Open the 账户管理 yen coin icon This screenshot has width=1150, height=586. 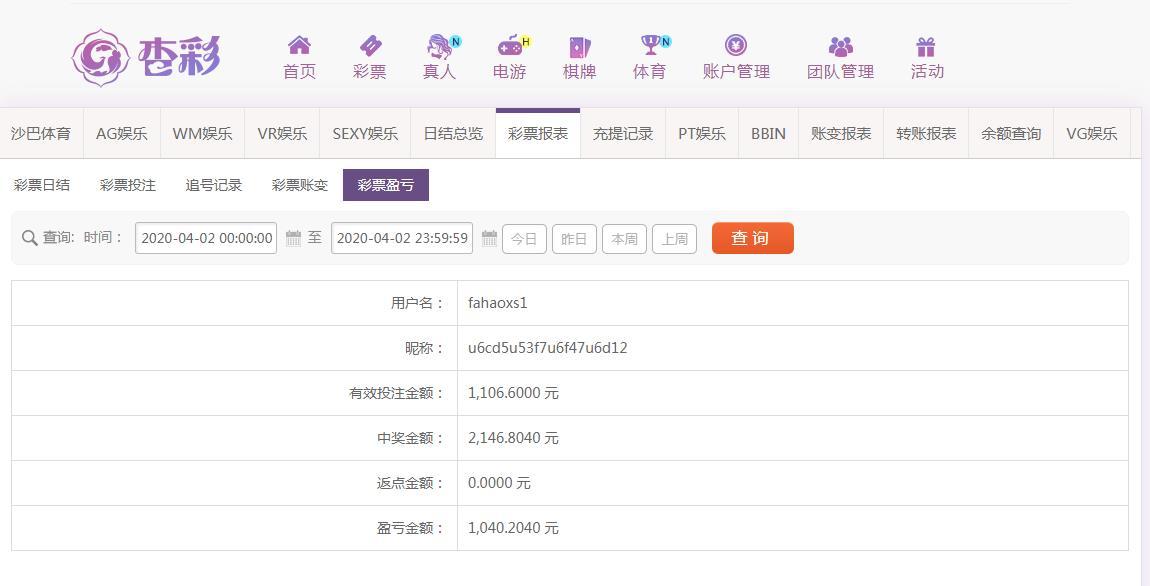(x=736, y=45)
